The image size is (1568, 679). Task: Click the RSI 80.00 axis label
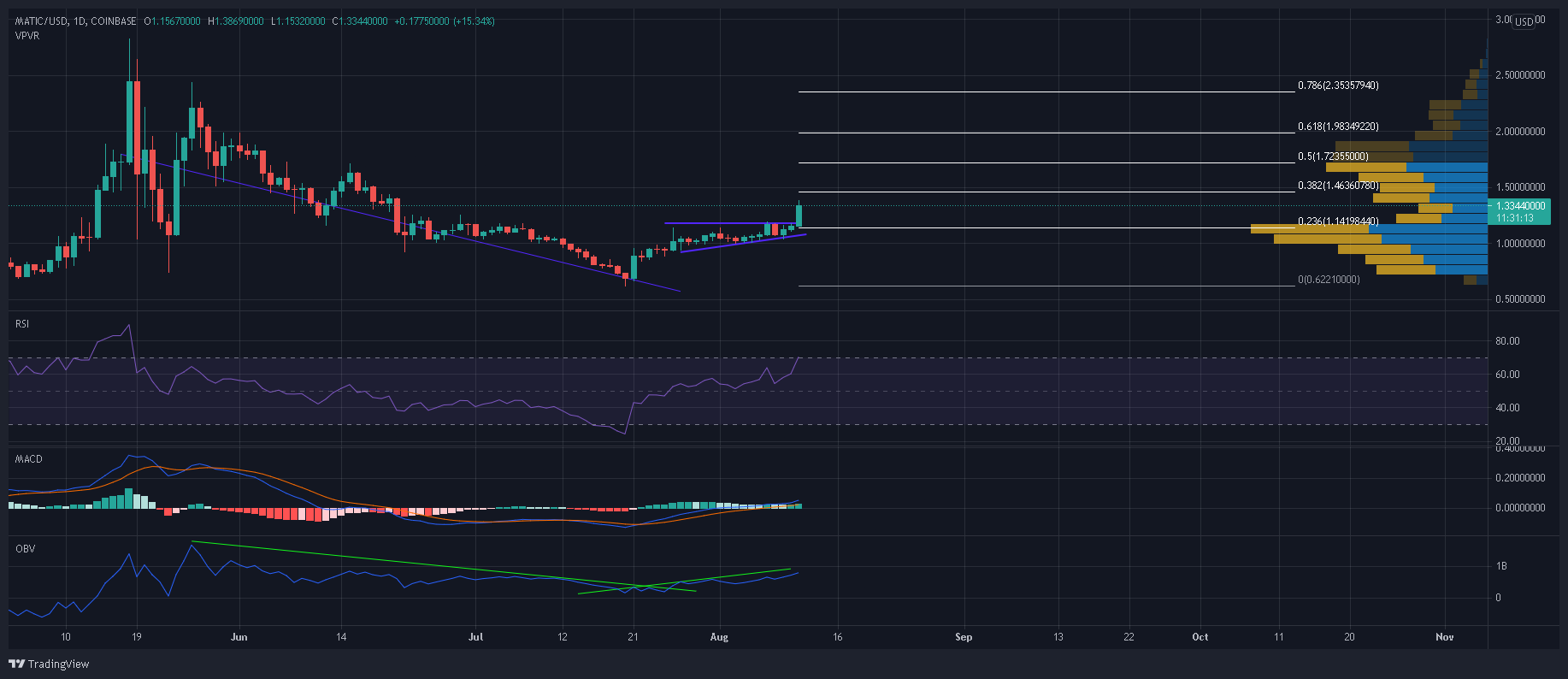[x=1507, y=341]
